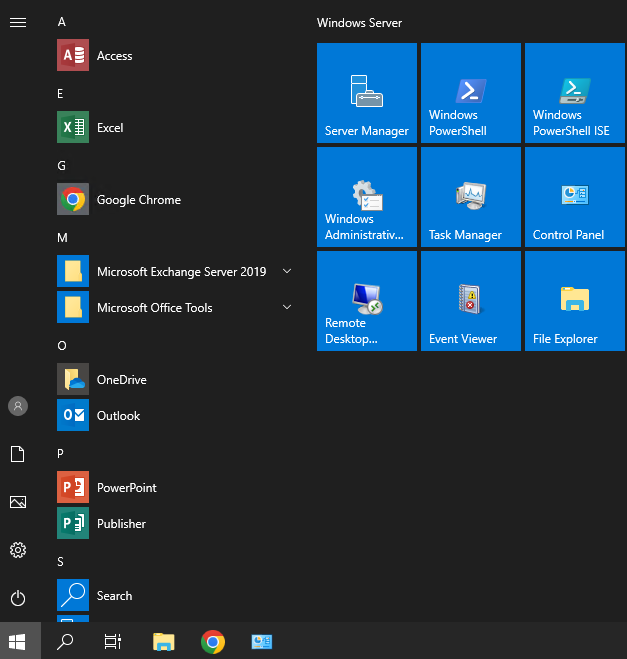The width and height of the screenshot is (627, 659).
Task: Click the Windows Server tile group title
Action: pyautogui.click(x=359, y=23)
